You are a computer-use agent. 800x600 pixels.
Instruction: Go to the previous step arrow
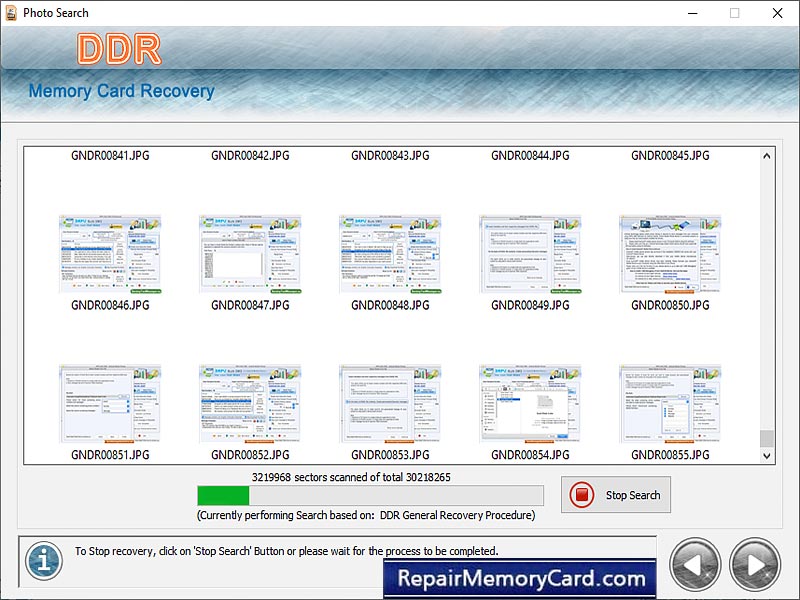(x=695, y=564)
